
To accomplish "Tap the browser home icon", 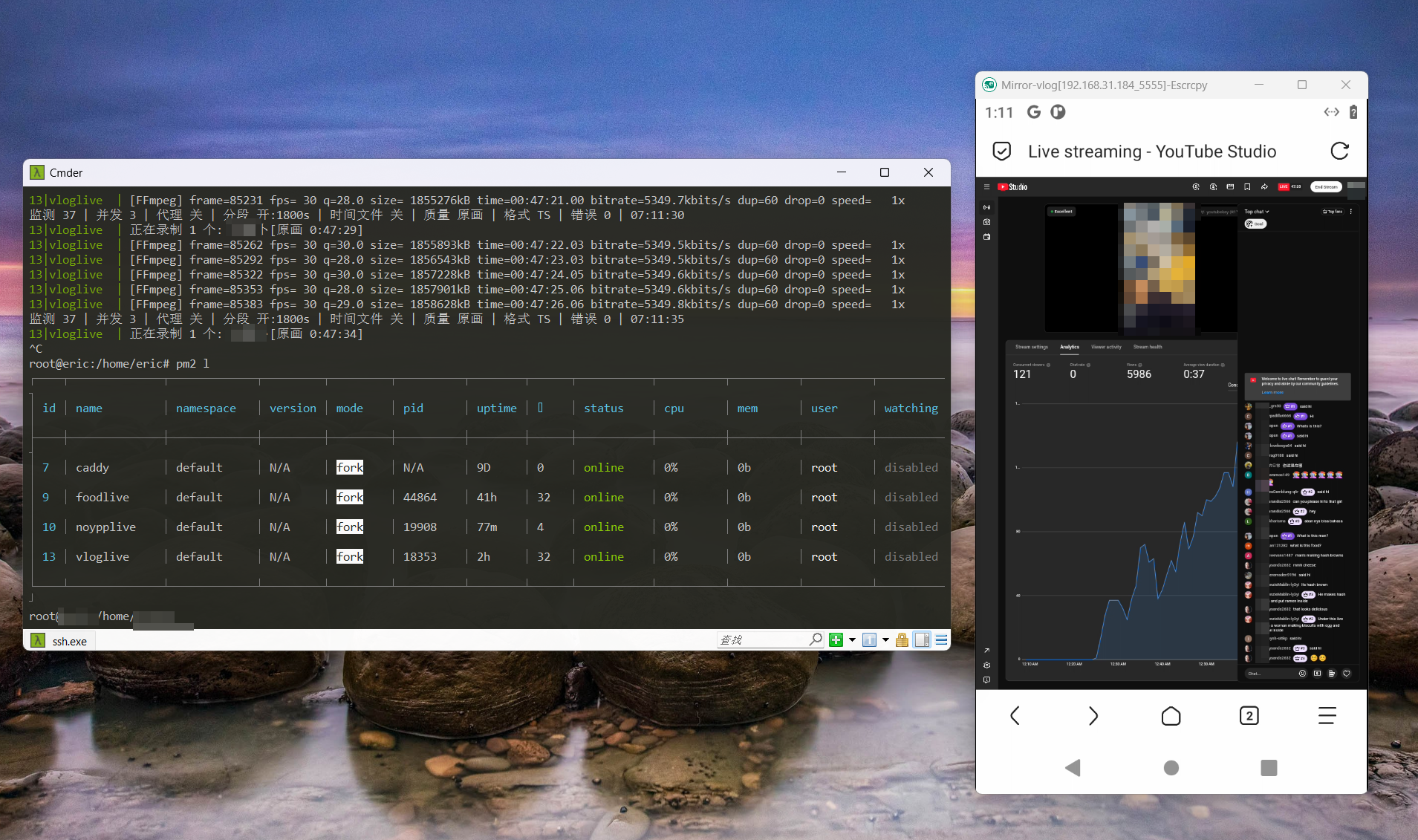I will click(1171, 716).
